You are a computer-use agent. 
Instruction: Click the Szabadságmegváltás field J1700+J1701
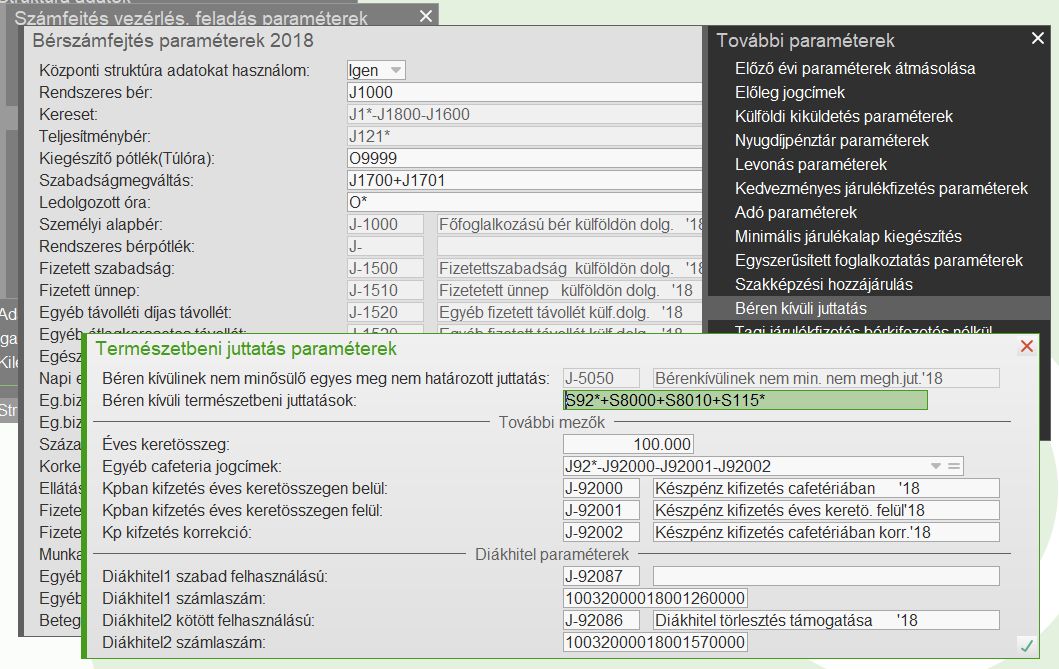[524, 180]
